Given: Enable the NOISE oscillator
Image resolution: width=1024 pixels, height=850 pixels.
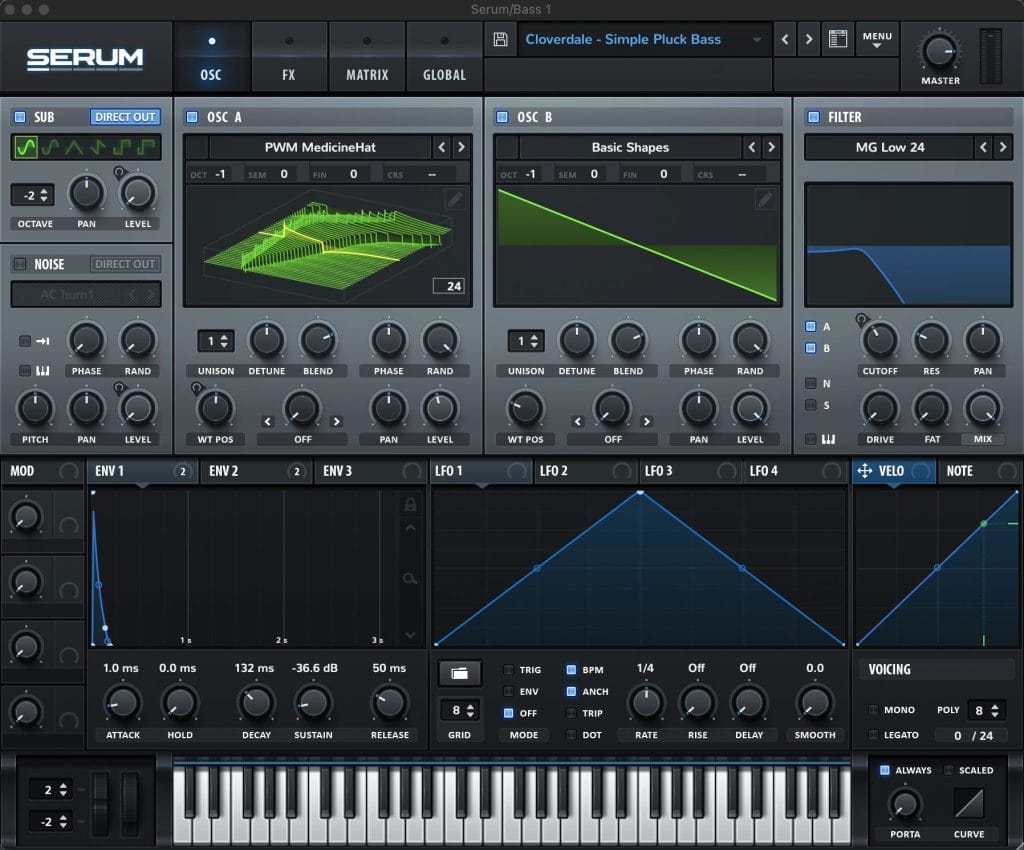Looking at the screenshot, I should (x=20, y=264).
